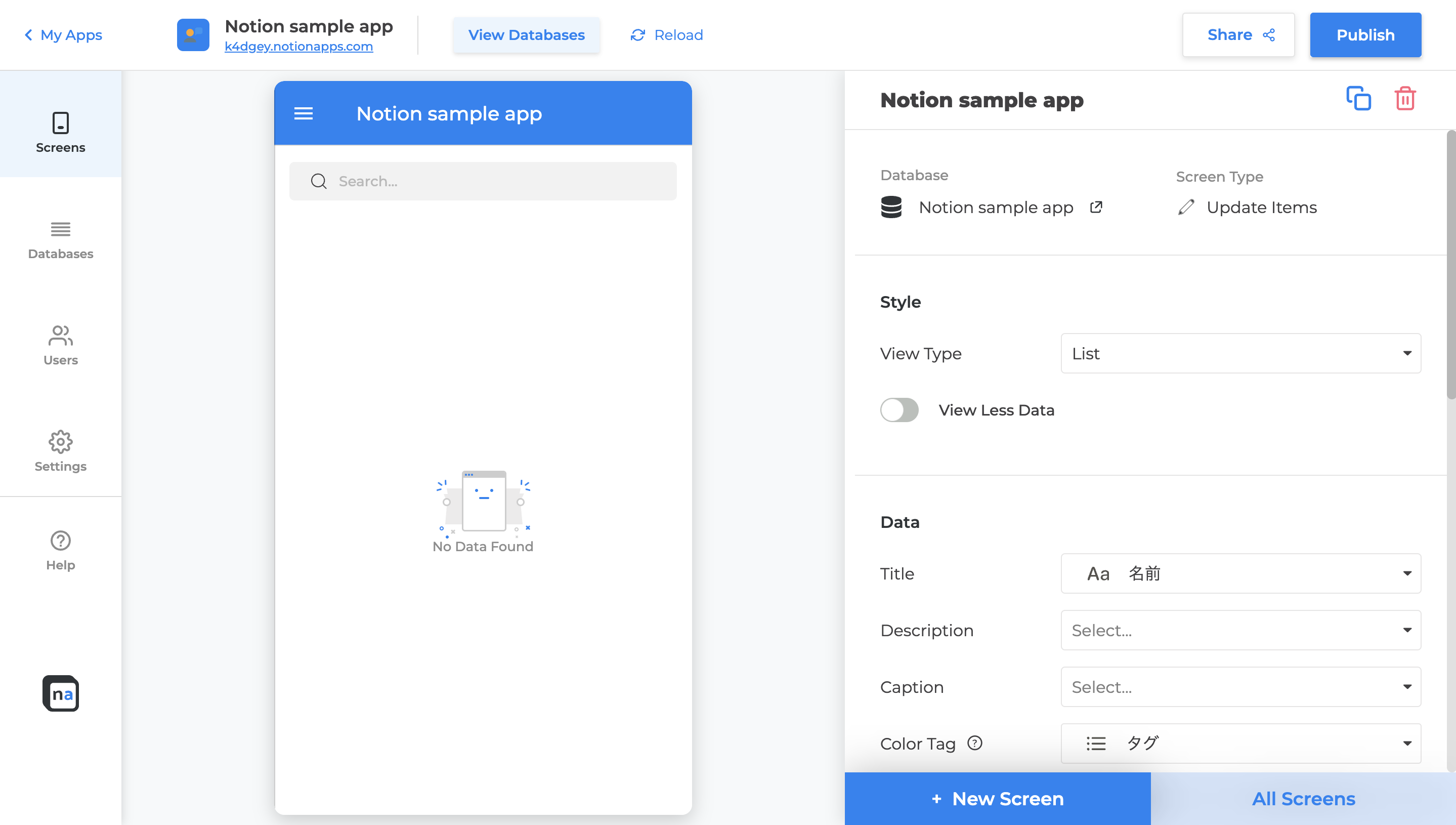
Task: Open the hamburger menu in app preview
Action: pyautogui.click(x=304, y=114)
